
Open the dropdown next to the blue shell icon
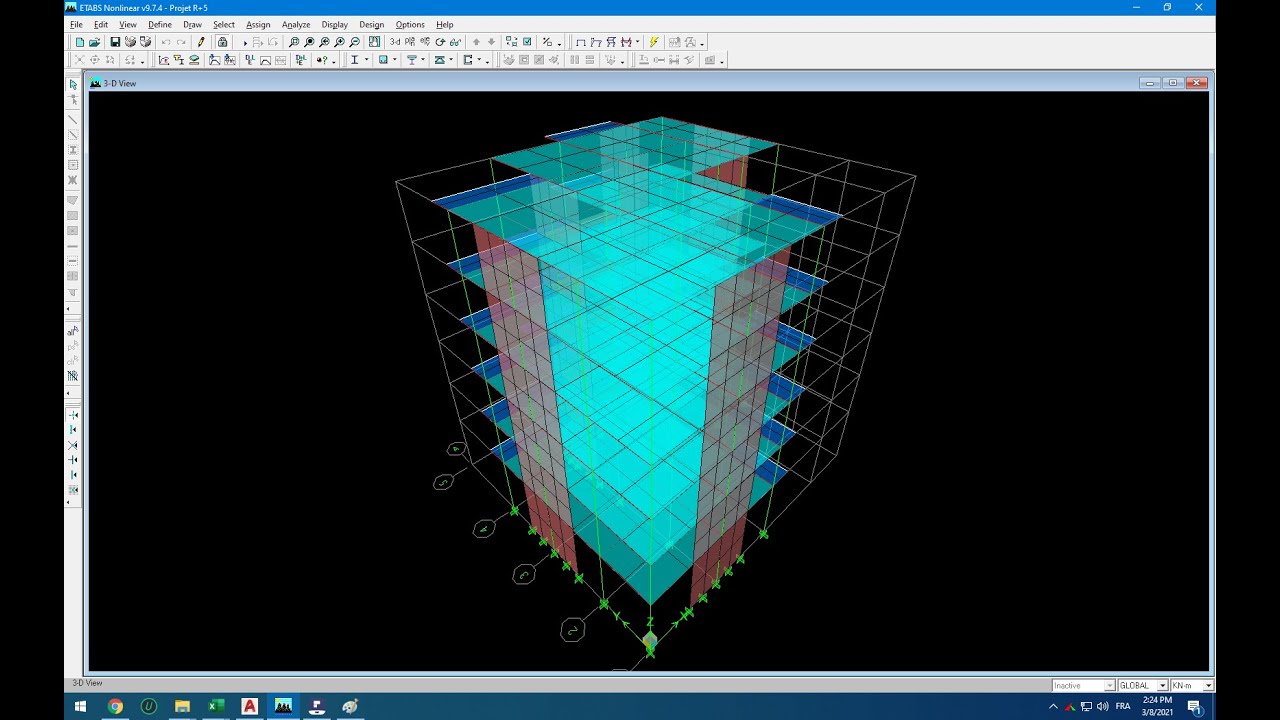pyautogui.click(x=395, y=60)
